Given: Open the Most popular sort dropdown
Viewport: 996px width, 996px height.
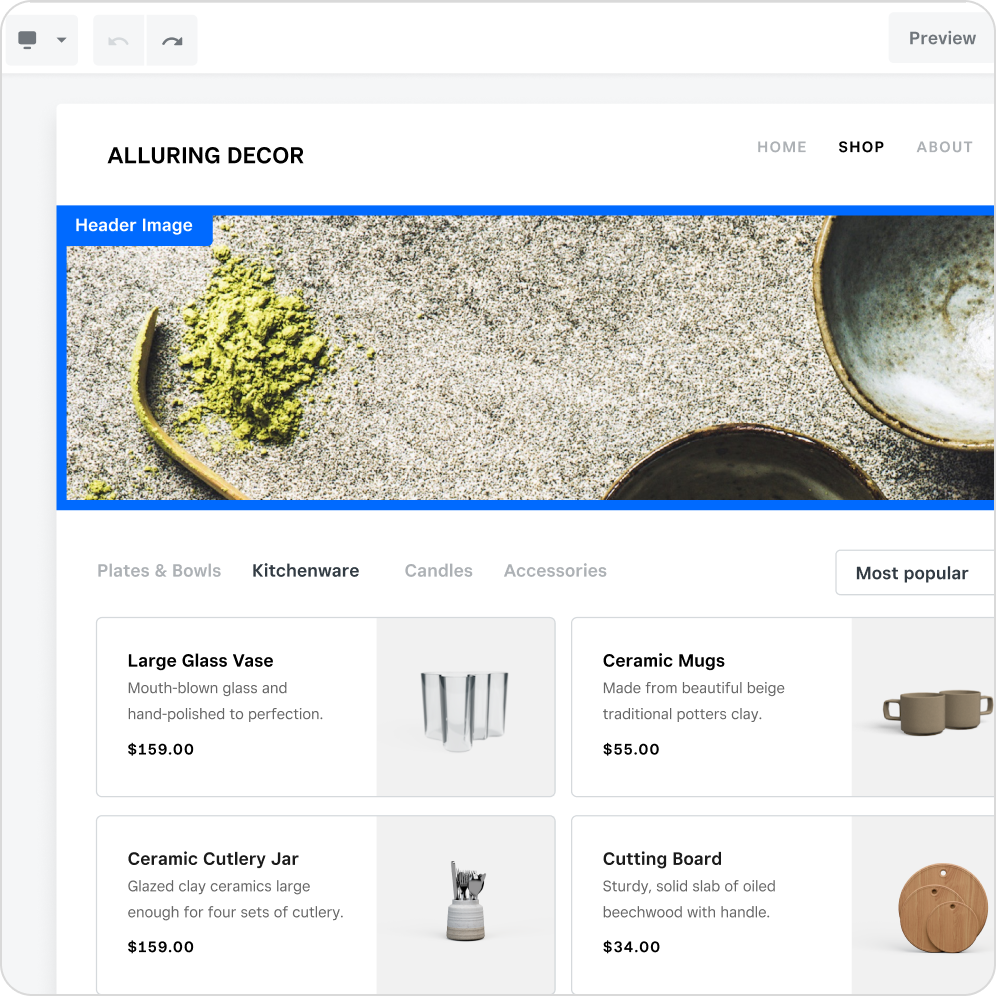Looking at the screenshot, I should tap(915, 572).
